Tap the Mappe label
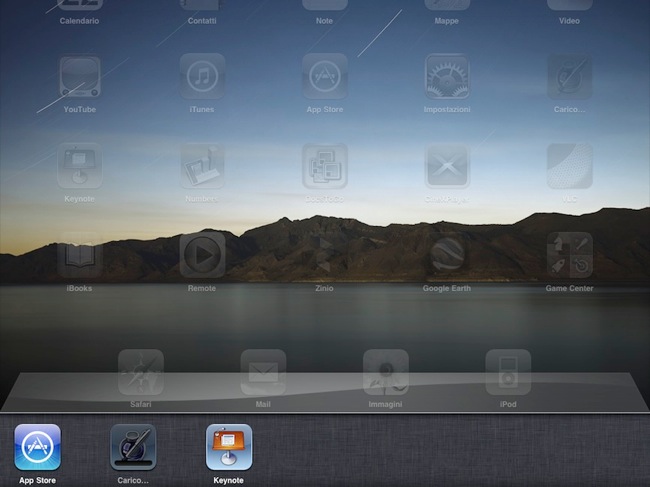 (446, 21)
